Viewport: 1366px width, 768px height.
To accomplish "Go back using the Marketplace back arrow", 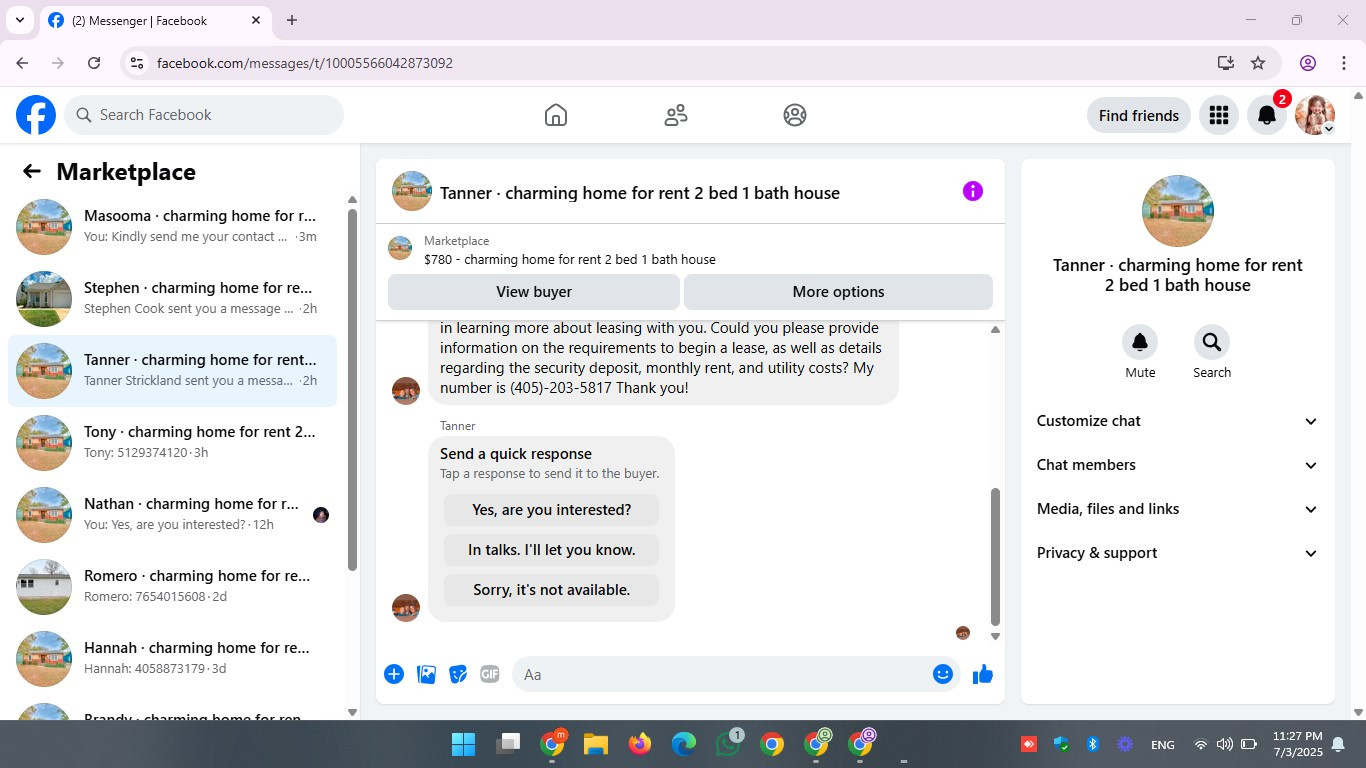I will point(32,171).
